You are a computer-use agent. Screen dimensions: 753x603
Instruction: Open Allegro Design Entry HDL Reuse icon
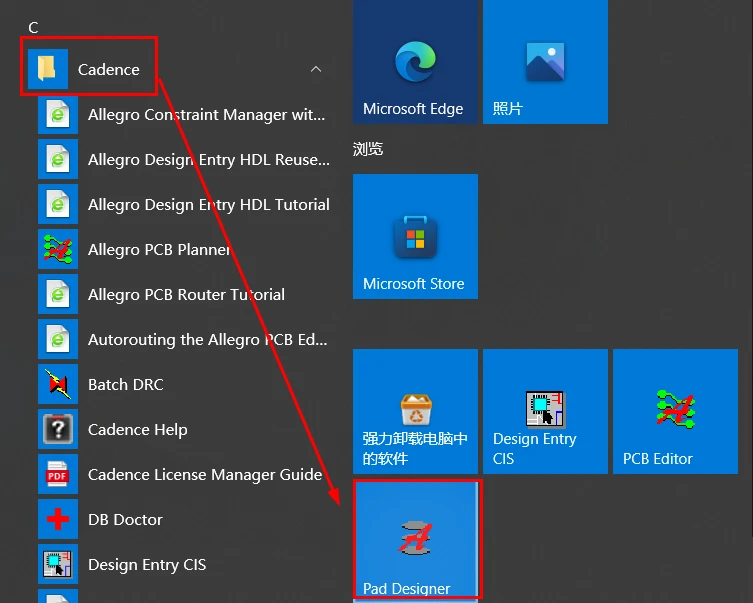(58, 159)
